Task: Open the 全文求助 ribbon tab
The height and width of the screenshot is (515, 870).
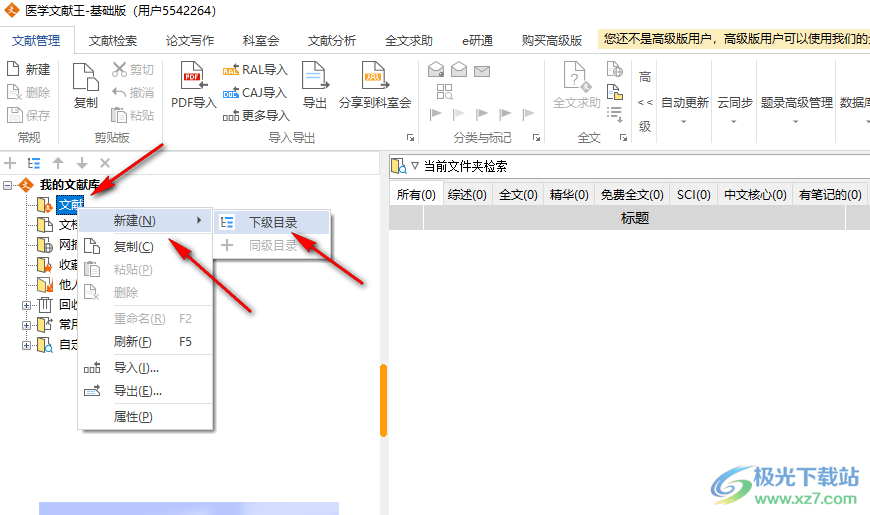Action: 408,41
